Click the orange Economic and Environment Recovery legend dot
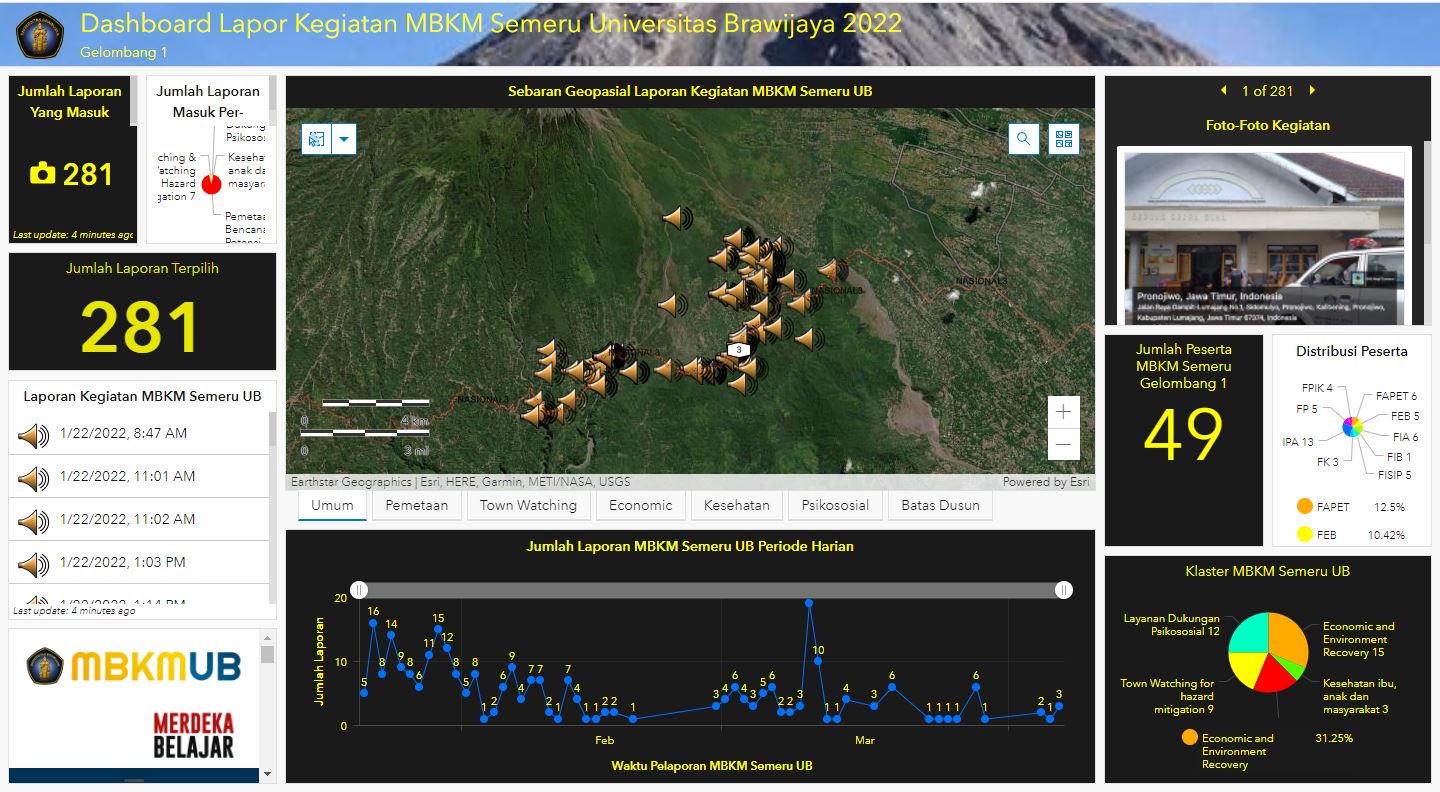 tap(1189, 737)
